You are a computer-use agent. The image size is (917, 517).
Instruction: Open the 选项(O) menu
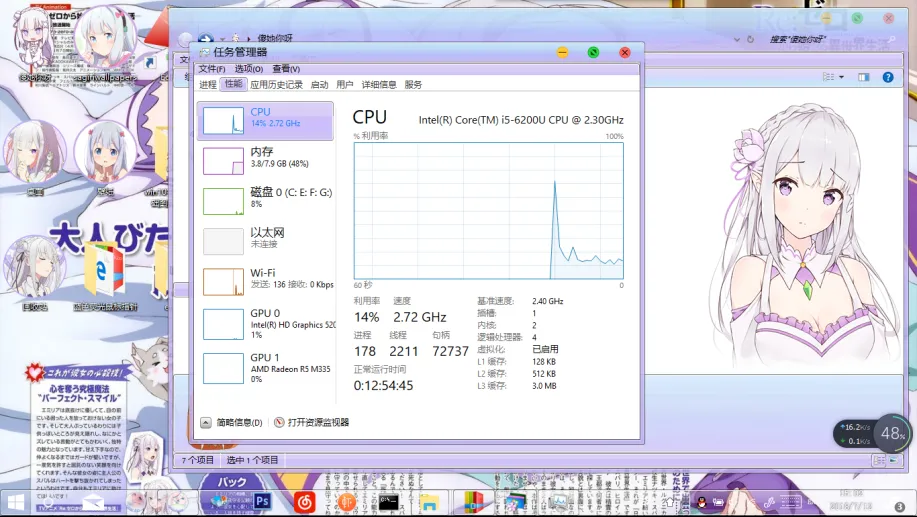[248, 69]
